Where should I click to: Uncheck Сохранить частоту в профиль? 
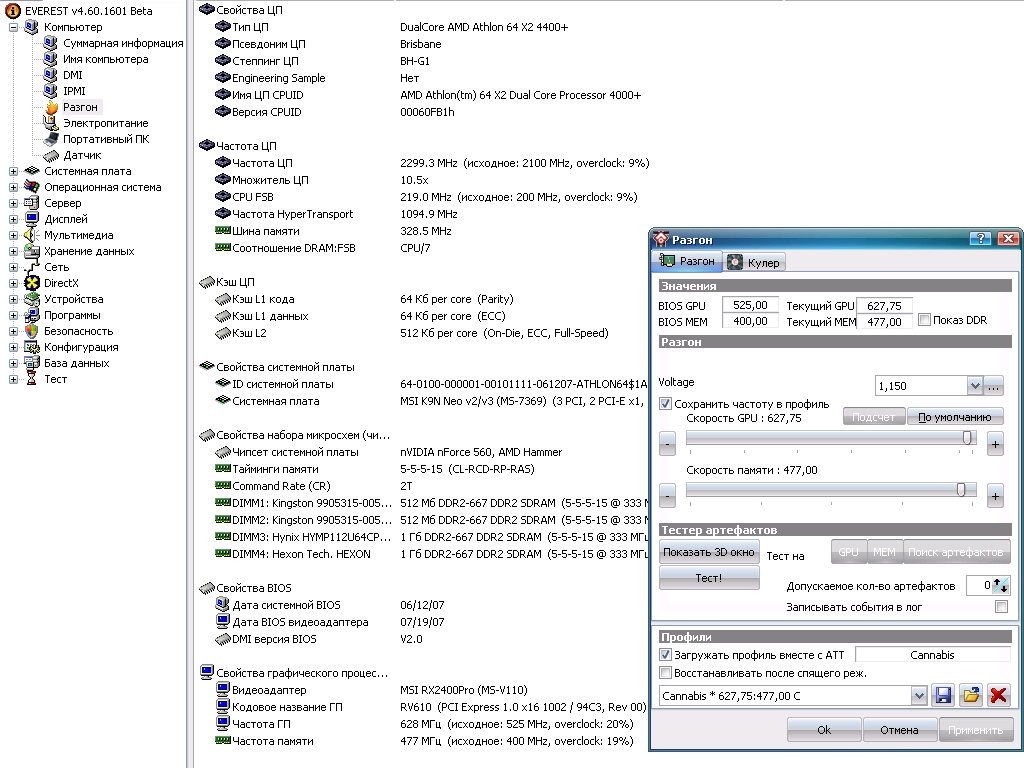[x=665, y=404]
